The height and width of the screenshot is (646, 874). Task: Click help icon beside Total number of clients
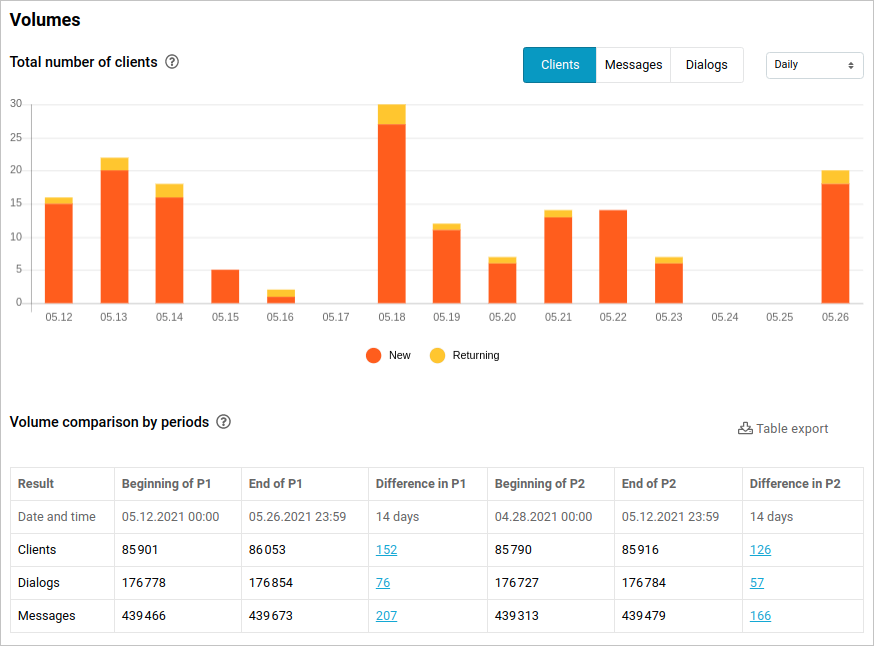tap(172, 62)
